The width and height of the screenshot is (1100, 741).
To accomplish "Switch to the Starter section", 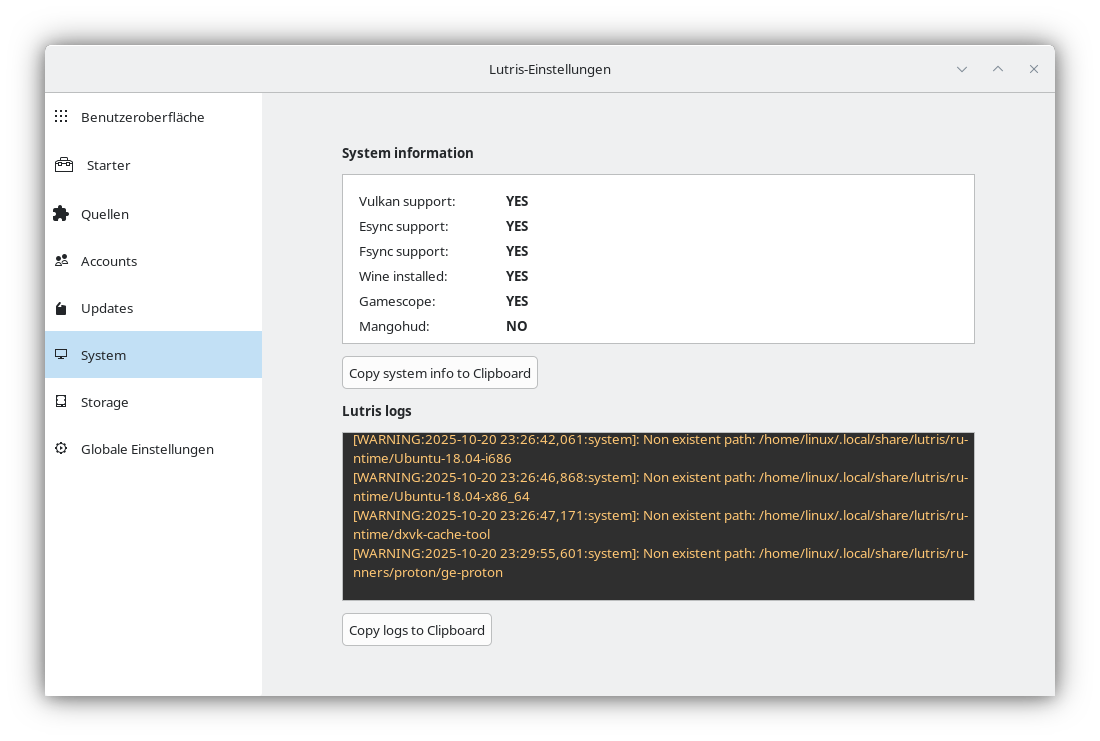I will tap(108, 165).
